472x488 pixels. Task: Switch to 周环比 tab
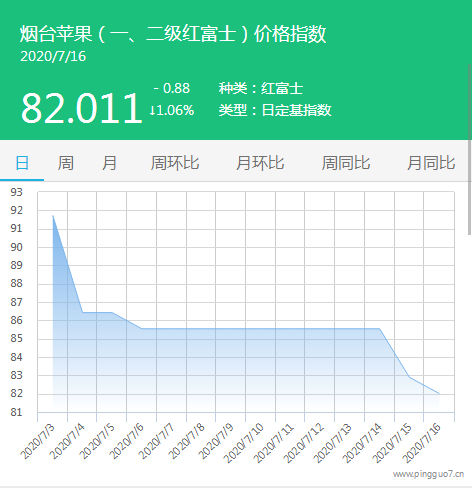[x=175, y=163]
